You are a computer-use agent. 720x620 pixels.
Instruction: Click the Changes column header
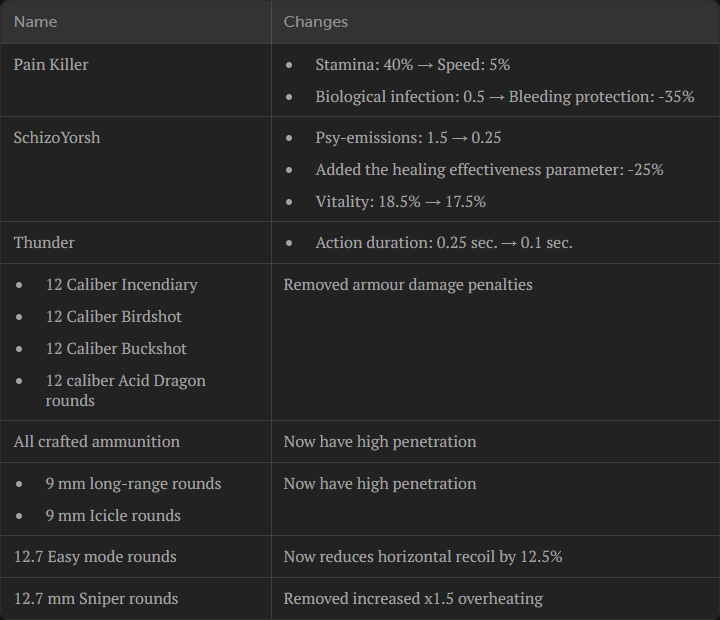tap(315, 21)
